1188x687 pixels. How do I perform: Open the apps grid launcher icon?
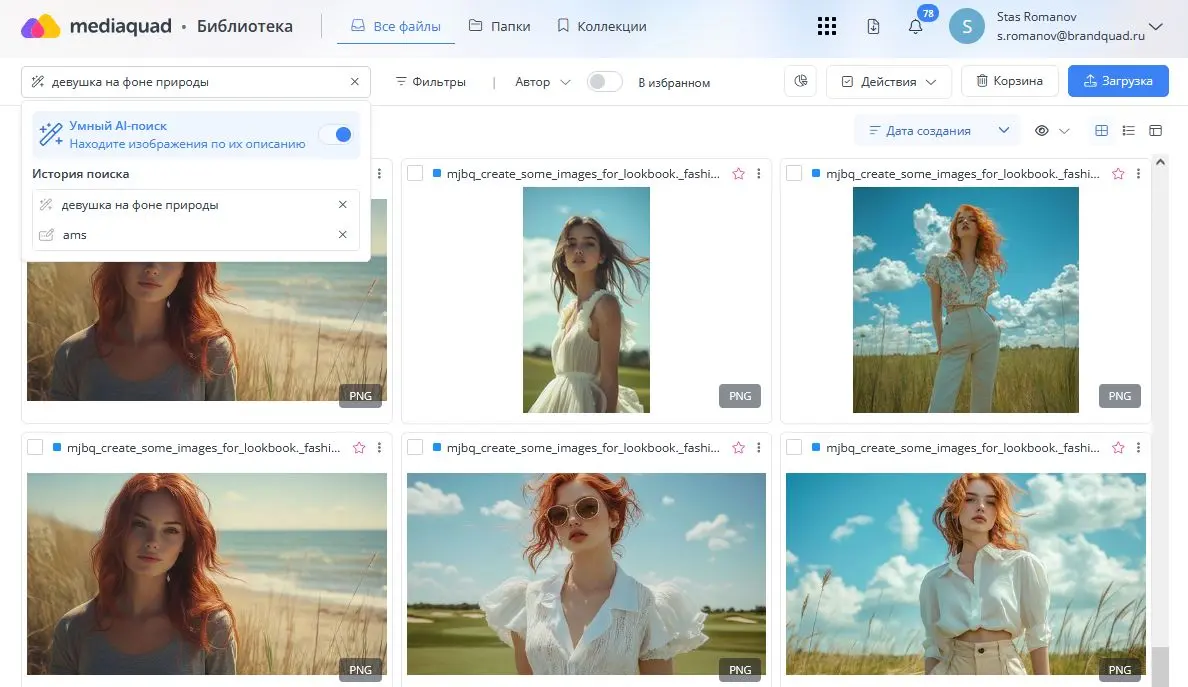pyautogui.click(x=826, y=27)
